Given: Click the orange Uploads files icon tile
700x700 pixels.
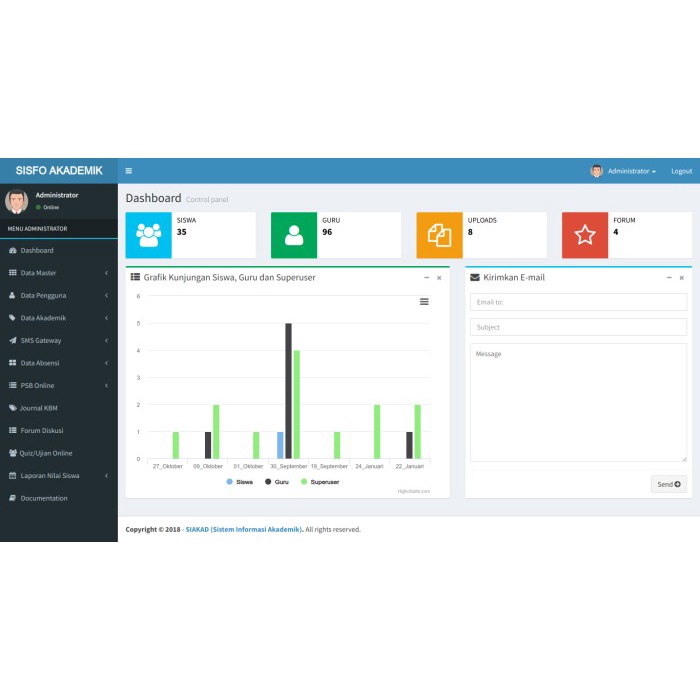Looking at the screenshot, I should coord(439,235).
